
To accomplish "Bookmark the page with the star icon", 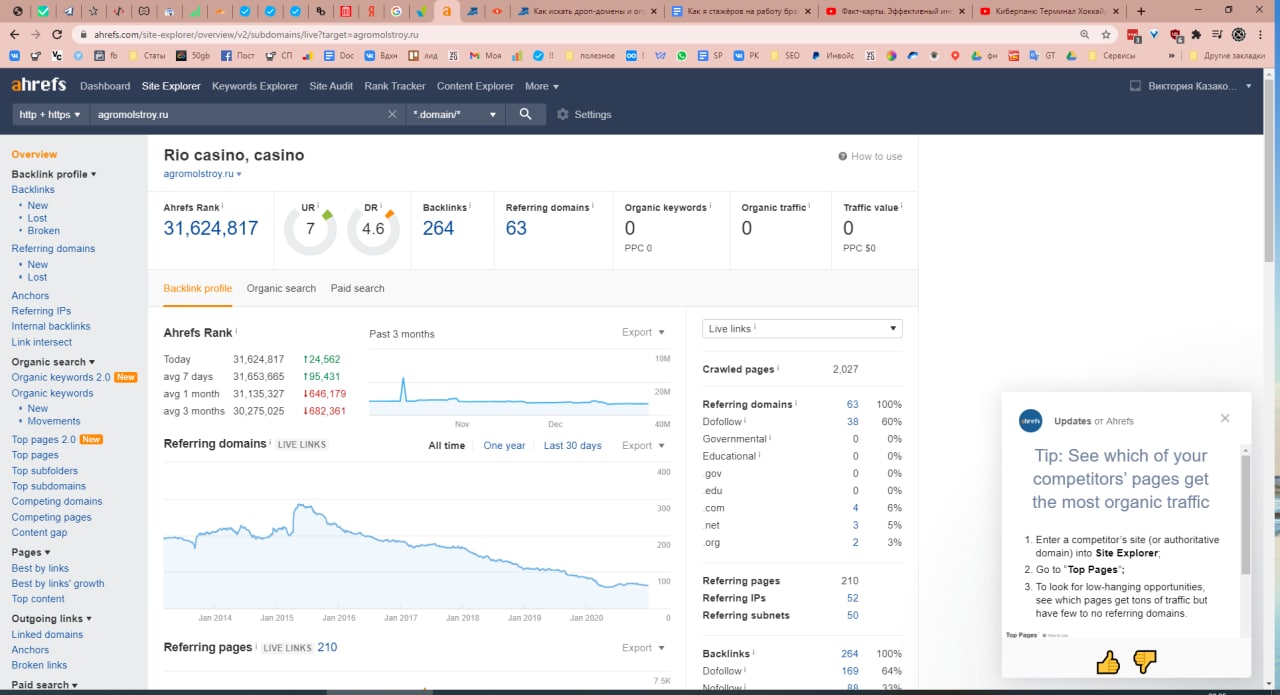I will coord(1106,34).
